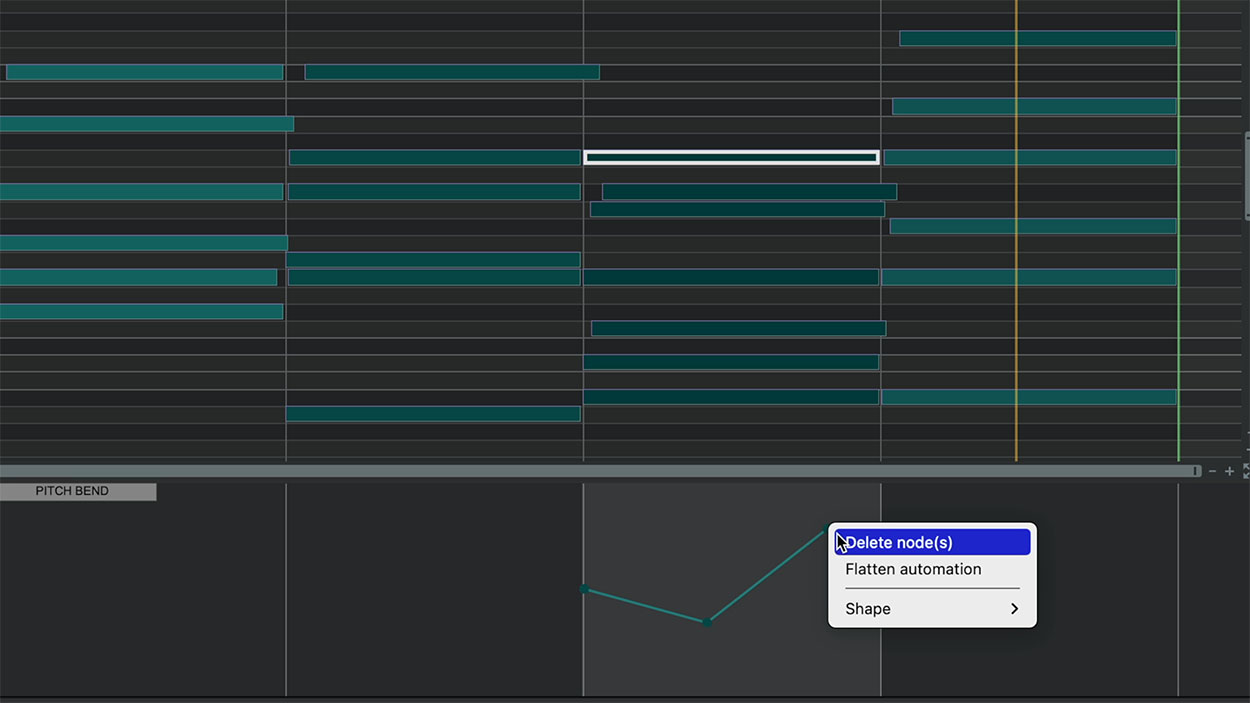This screenshot has height=703, width=1250.
Task: Expand the Shape submenu
Action: tap(931, 608)
